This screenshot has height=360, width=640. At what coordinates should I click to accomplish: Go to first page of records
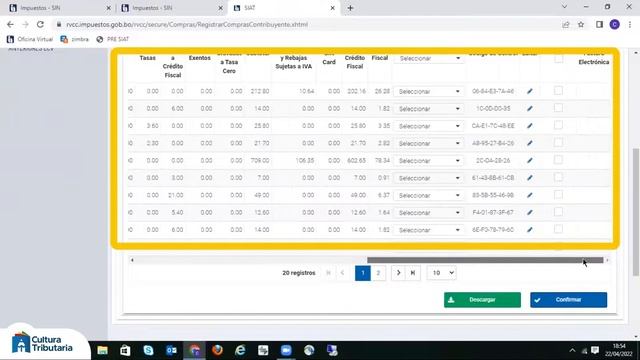328,273
